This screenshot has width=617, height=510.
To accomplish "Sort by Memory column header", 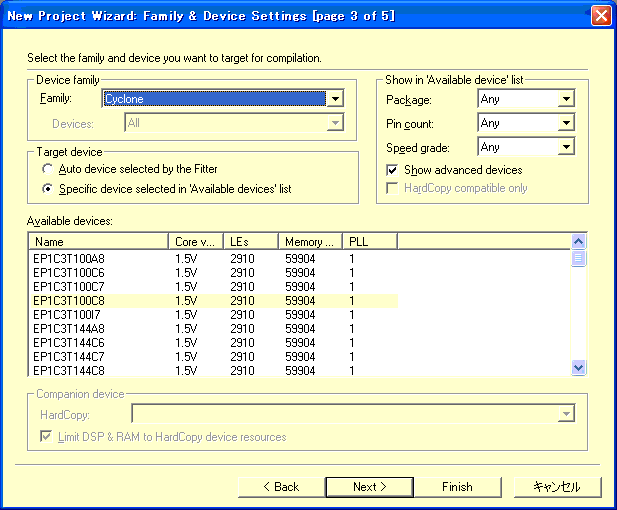I will (x=310, y=241).
